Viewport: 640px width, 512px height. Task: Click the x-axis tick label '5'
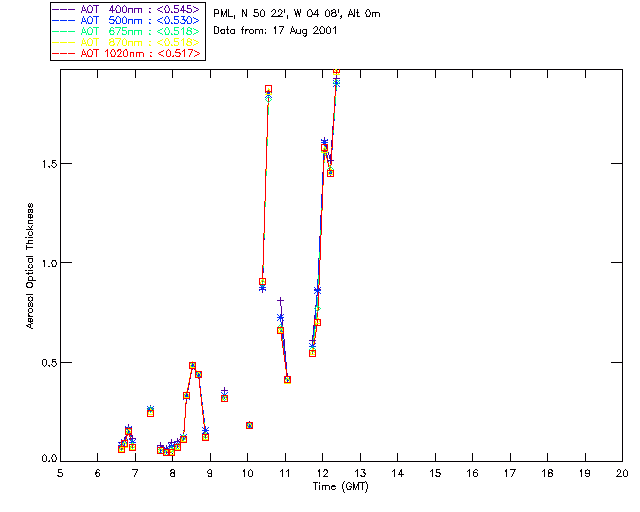(x=60, y=473)
